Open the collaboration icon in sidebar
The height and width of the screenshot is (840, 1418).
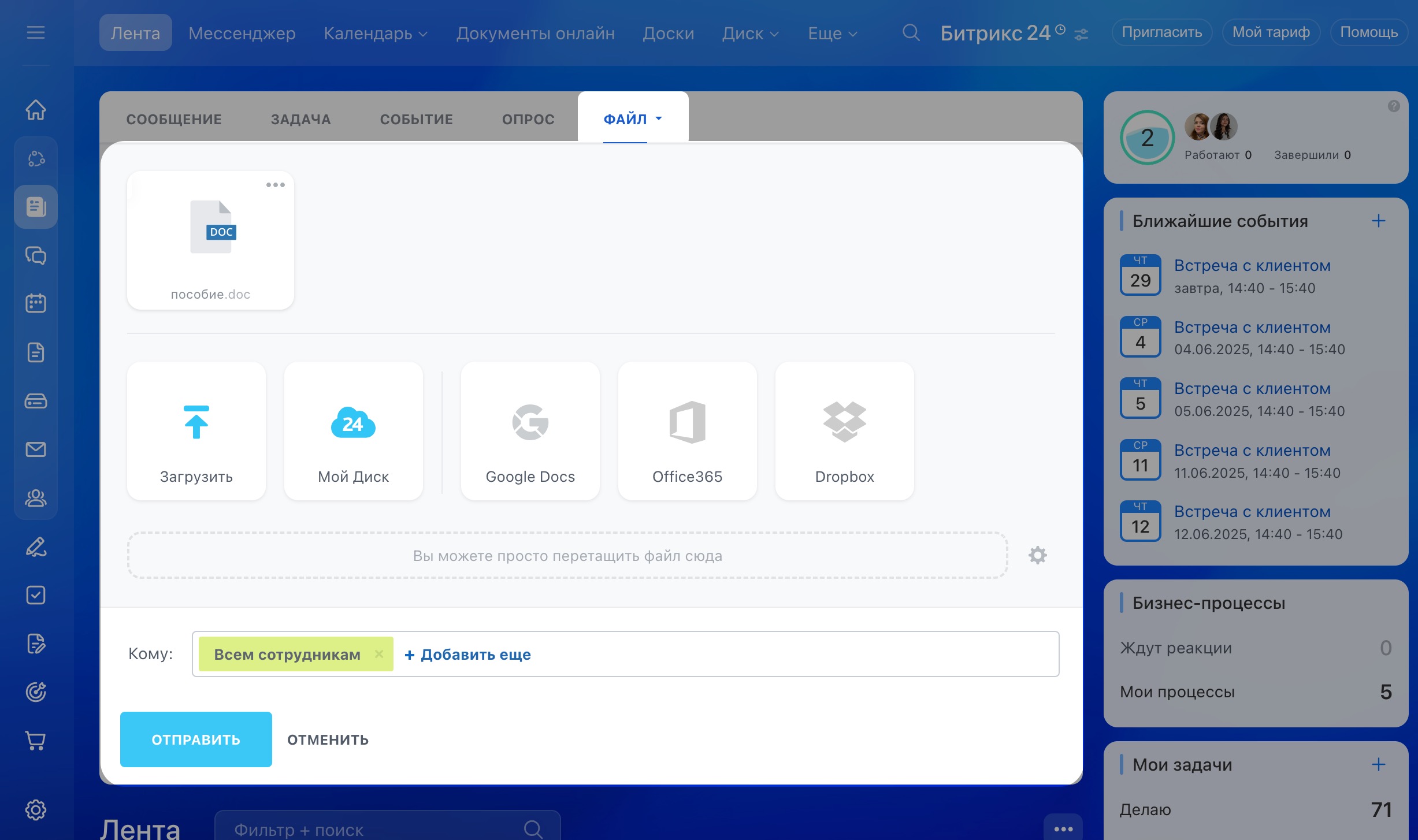[x=36, y=158]
